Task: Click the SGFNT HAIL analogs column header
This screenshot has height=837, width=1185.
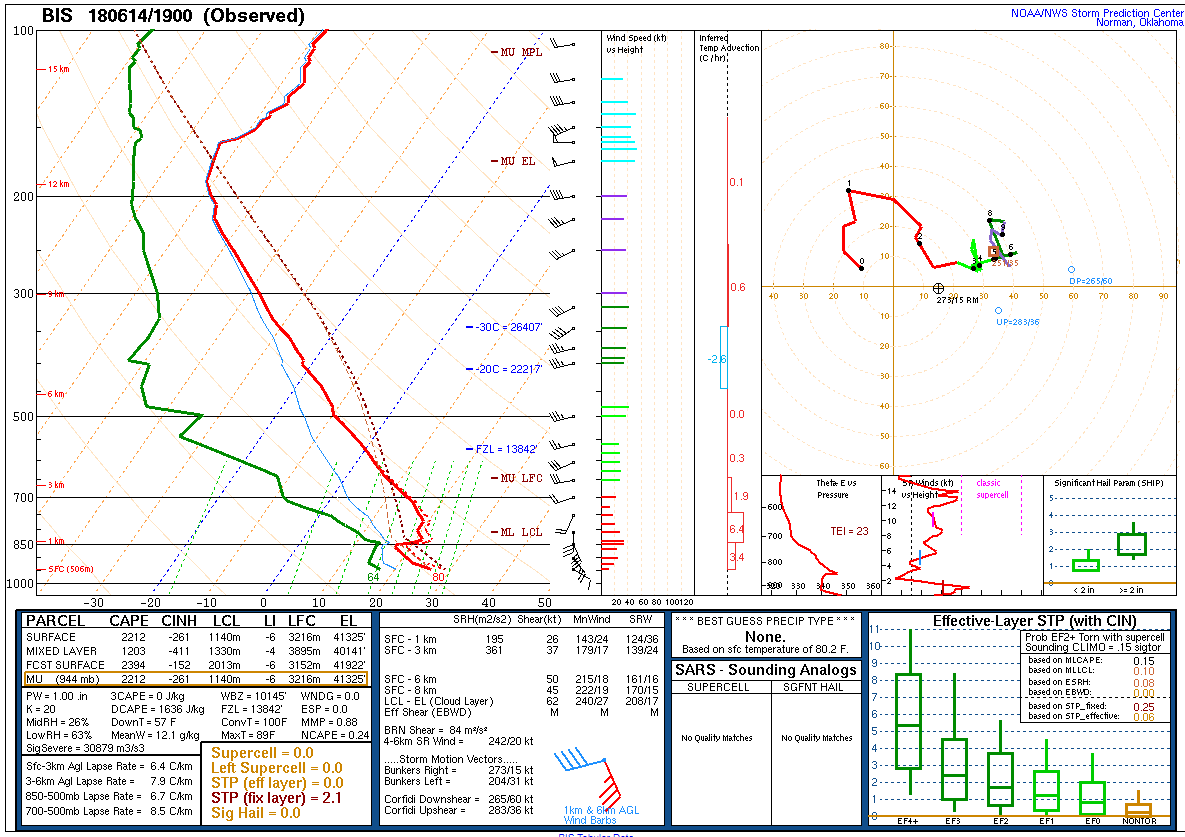Action: 813,687
